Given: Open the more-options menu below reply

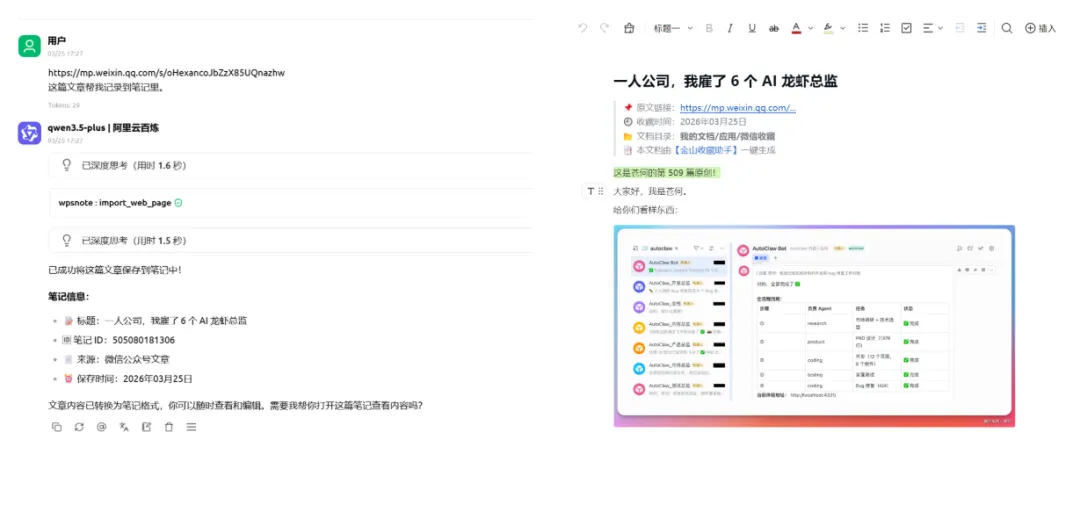Looking at the screenshot, I should (191, 427).
